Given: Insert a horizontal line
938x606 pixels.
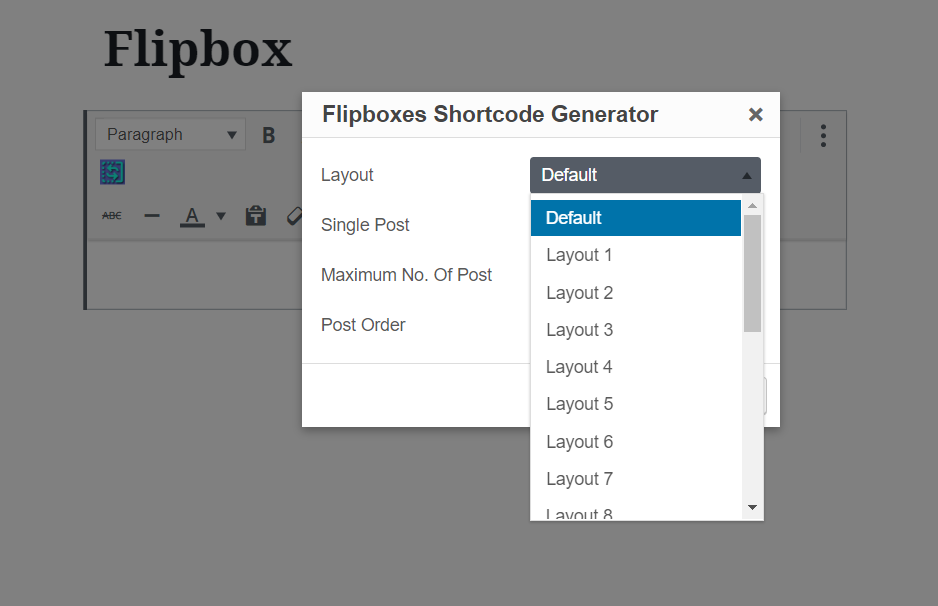Looking at the screenshot, I should coord(152,215).
